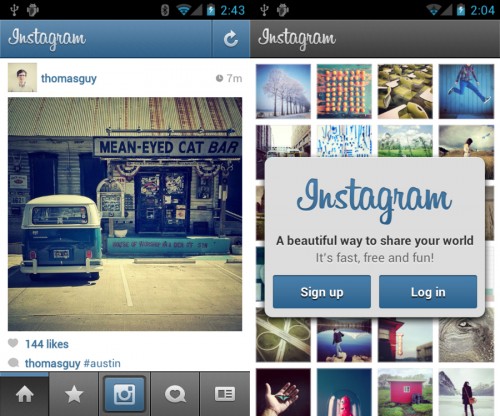Image resolution: width=500 pixels, height=416 pixels.
Task: Open the Mean-Eyed Cat Bar photo
Action: [x=125, y=214]
